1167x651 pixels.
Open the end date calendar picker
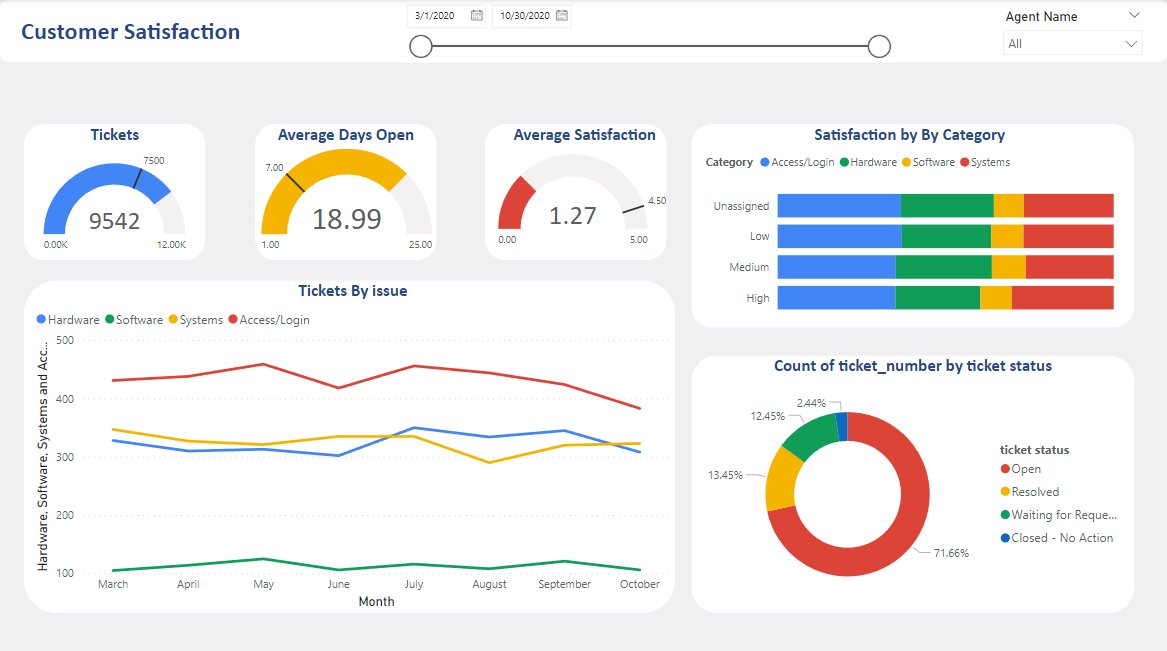pyautogui.click(x=561, y=15)
